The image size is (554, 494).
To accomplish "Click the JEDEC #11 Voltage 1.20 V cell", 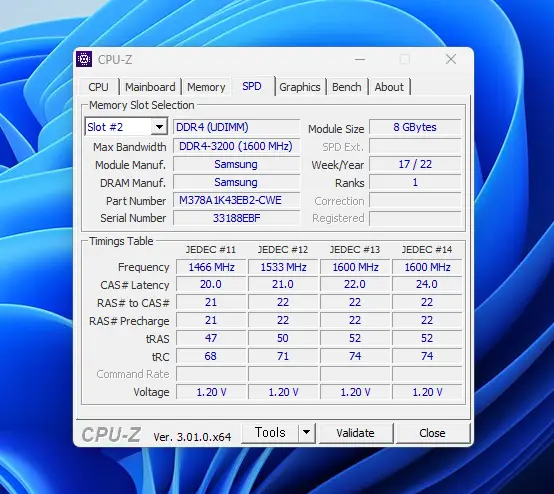I will click(211, 392).
